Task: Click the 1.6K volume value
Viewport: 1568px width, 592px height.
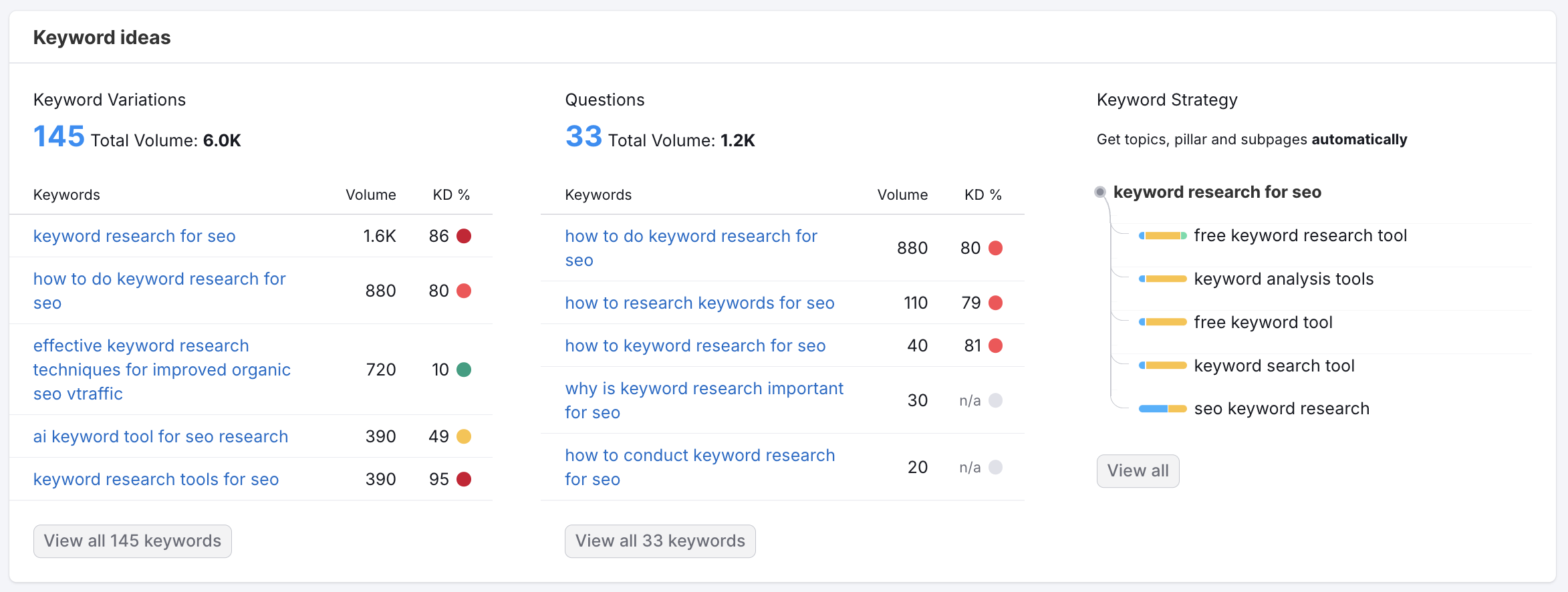Action: (x=380, y=236)
